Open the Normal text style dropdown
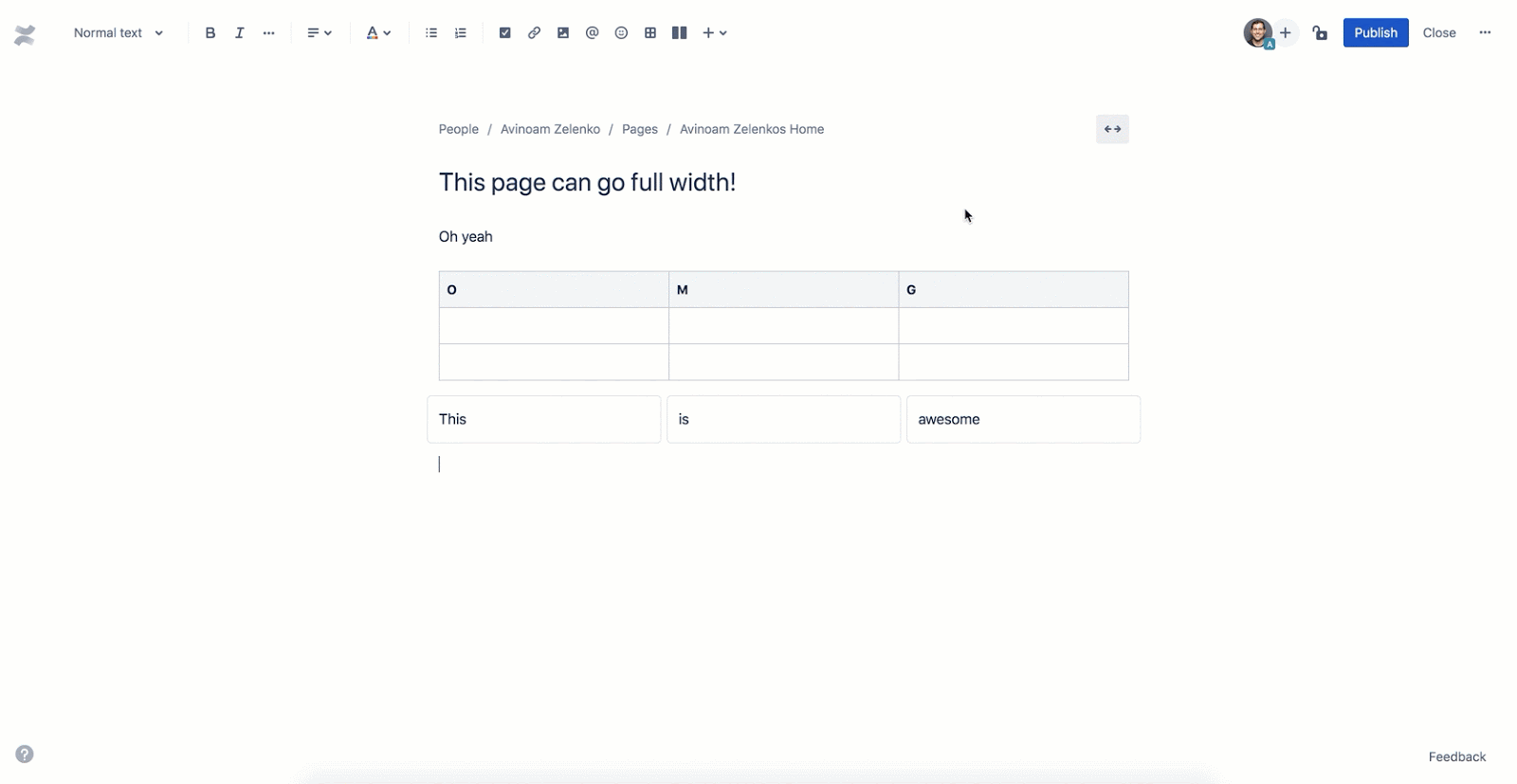The height and width of the screenshot is (784, 1517). 119,33
